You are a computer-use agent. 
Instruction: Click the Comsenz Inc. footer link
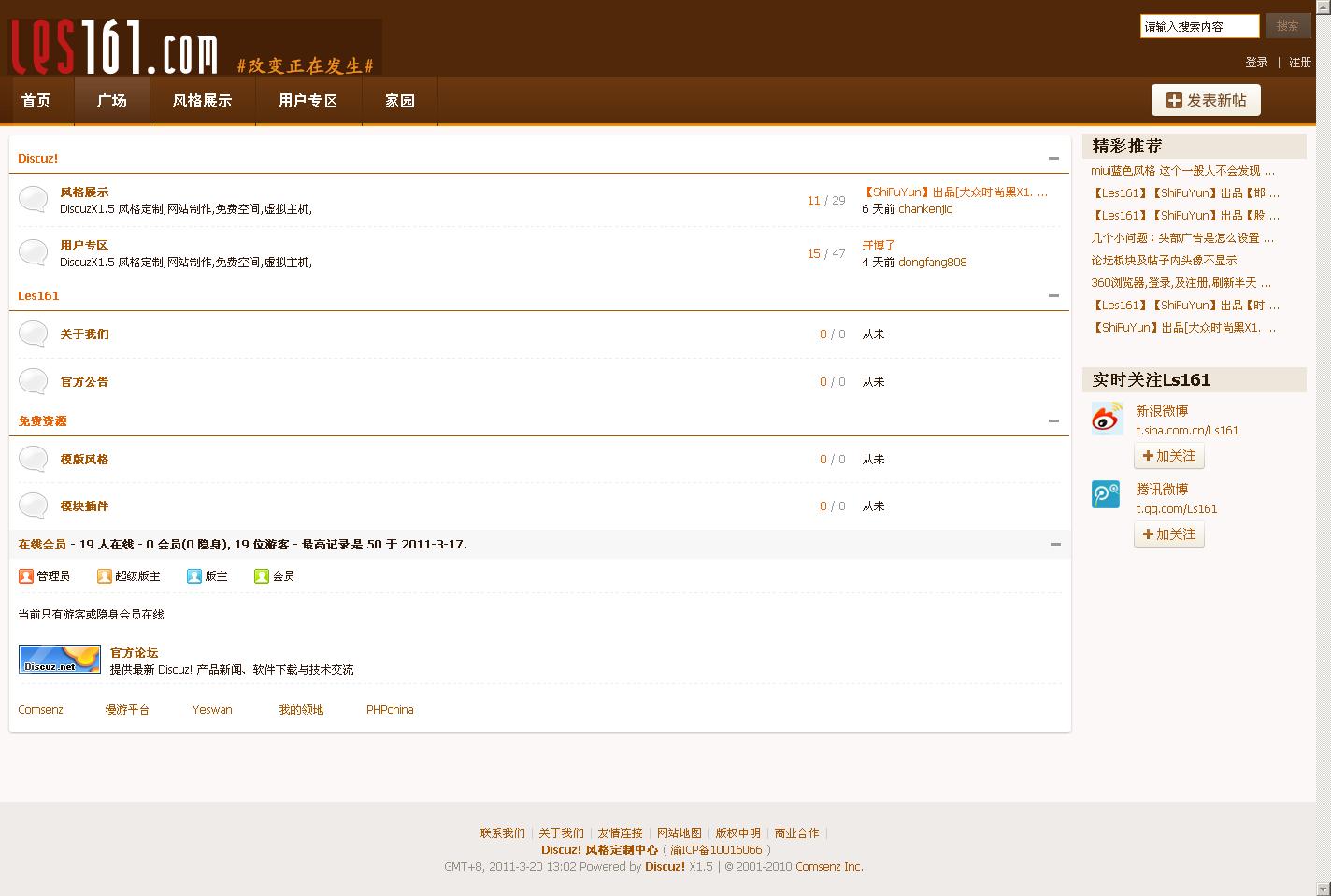coord(829,867)
